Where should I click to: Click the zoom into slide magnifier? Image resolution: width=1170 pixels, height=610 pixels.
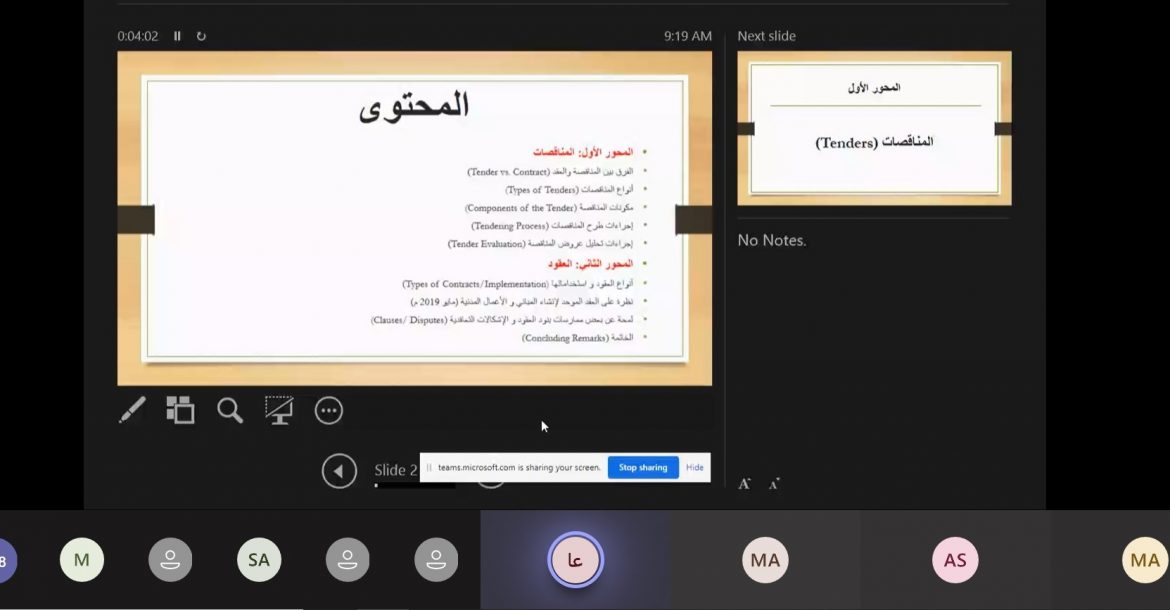pos(230,410)
